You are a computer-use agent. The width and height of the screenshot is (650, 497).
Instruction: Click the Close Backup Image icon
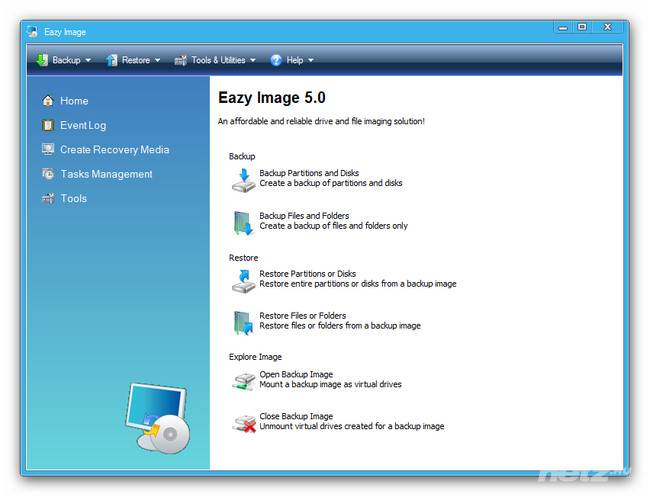click(243, 422)
